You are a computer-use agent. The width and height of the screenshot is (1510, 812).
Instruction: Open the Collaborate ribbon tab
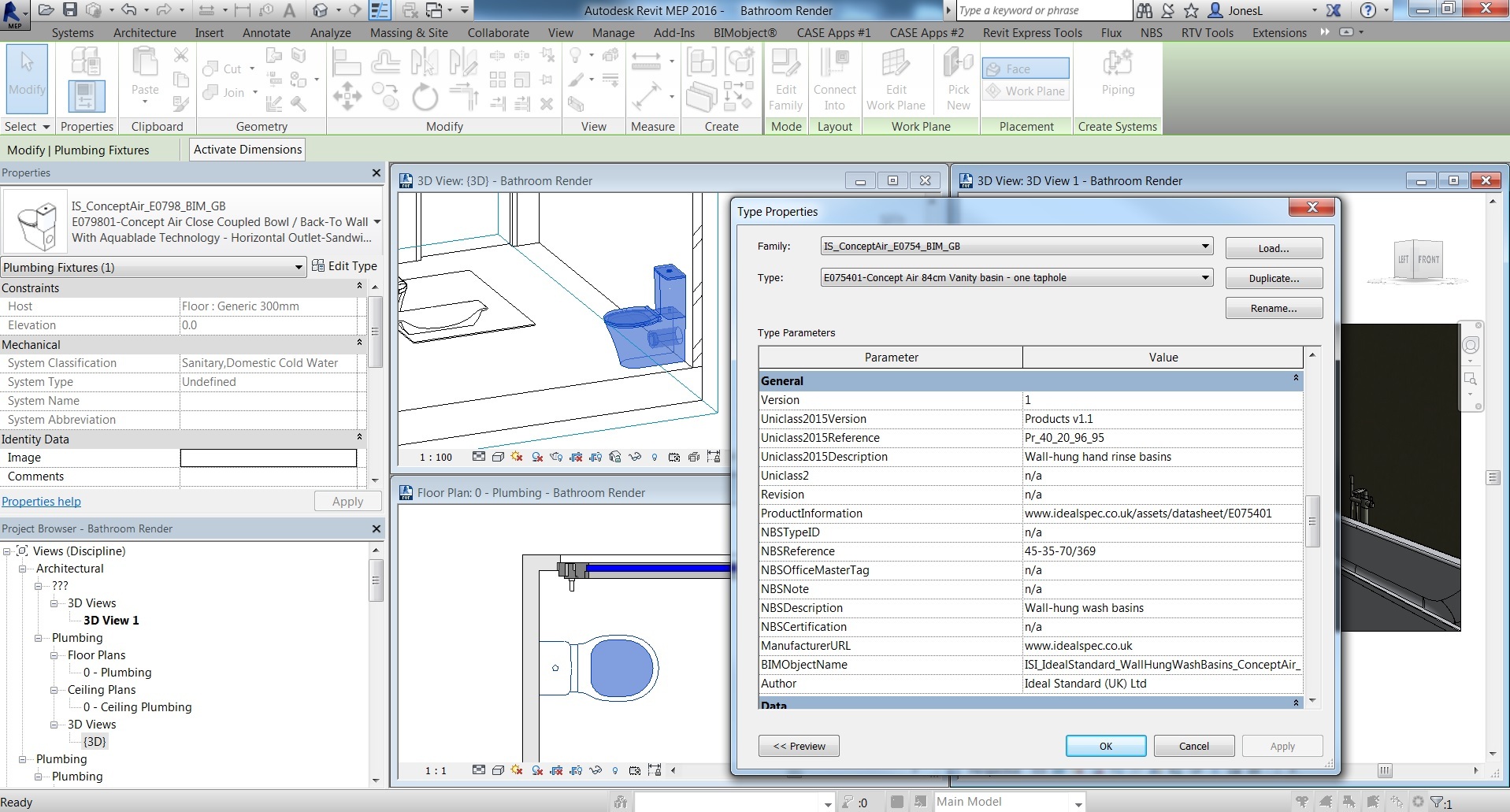pyautogui.click(x=498, y=32)
